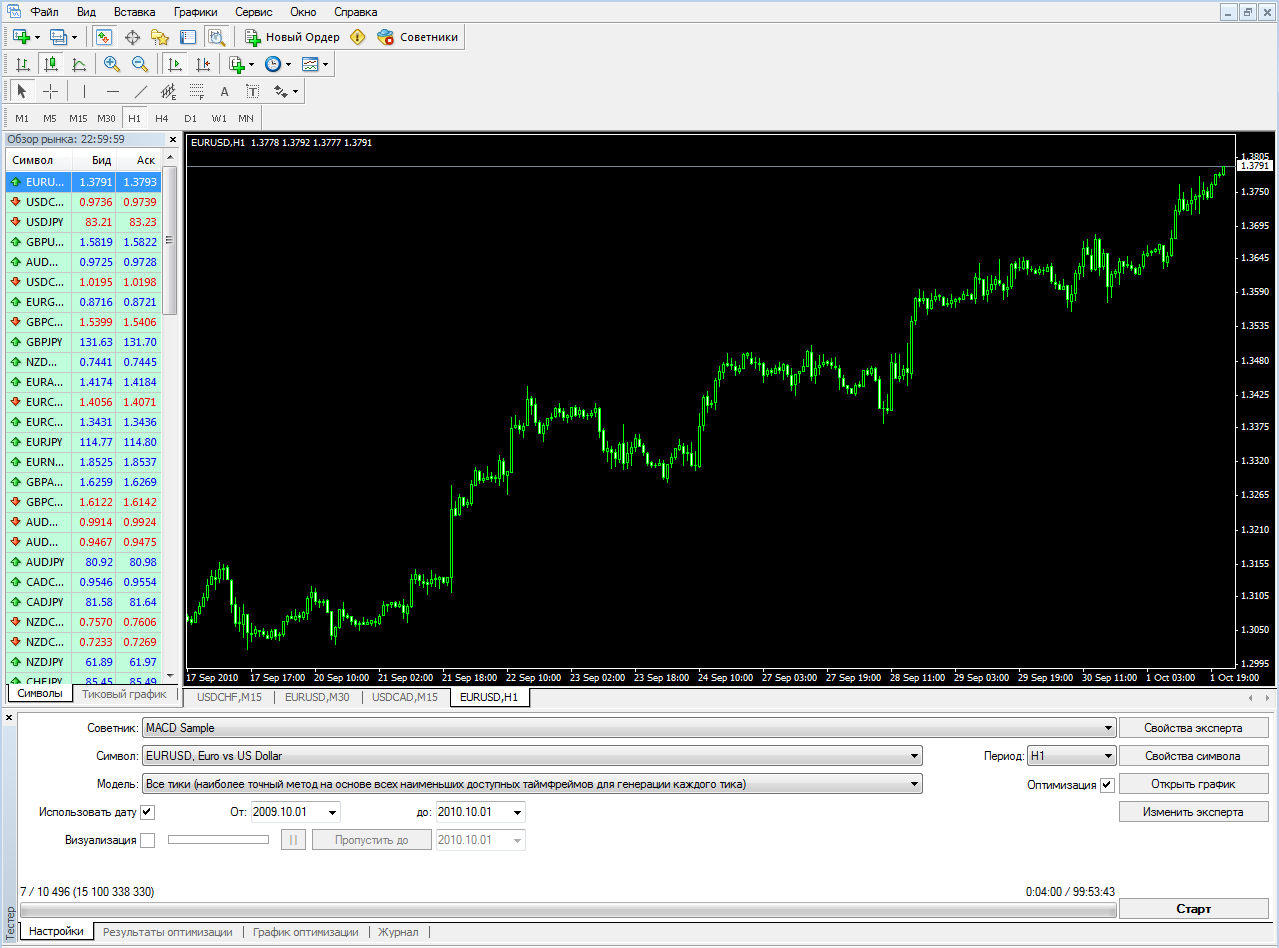Select the text label tool
The height and width of the screenshot is (948, 1279).
pos(253,91)
